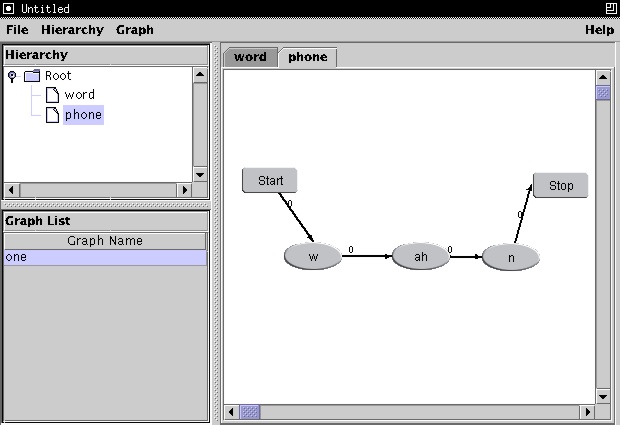Click graph canvas scroll right arrow
This screenshot has height=425, width=620.
tap(588, 412)
